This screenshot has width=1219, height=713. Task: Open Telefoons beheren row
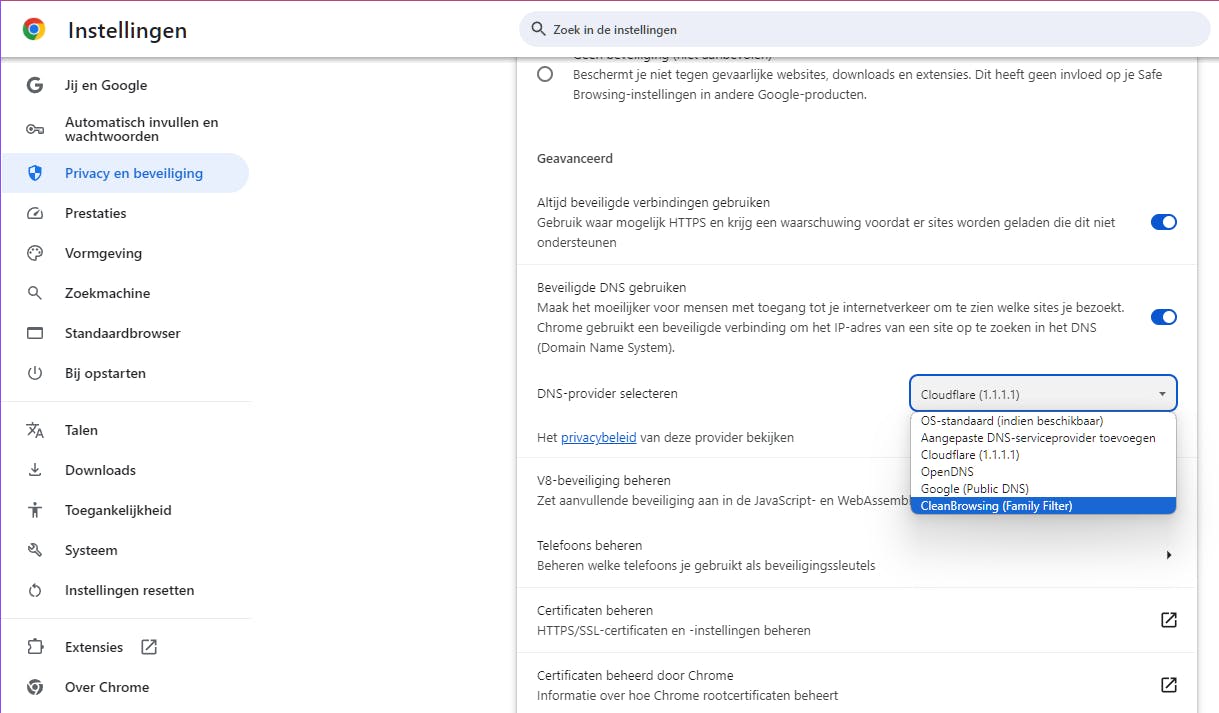(x=856, y=555)
